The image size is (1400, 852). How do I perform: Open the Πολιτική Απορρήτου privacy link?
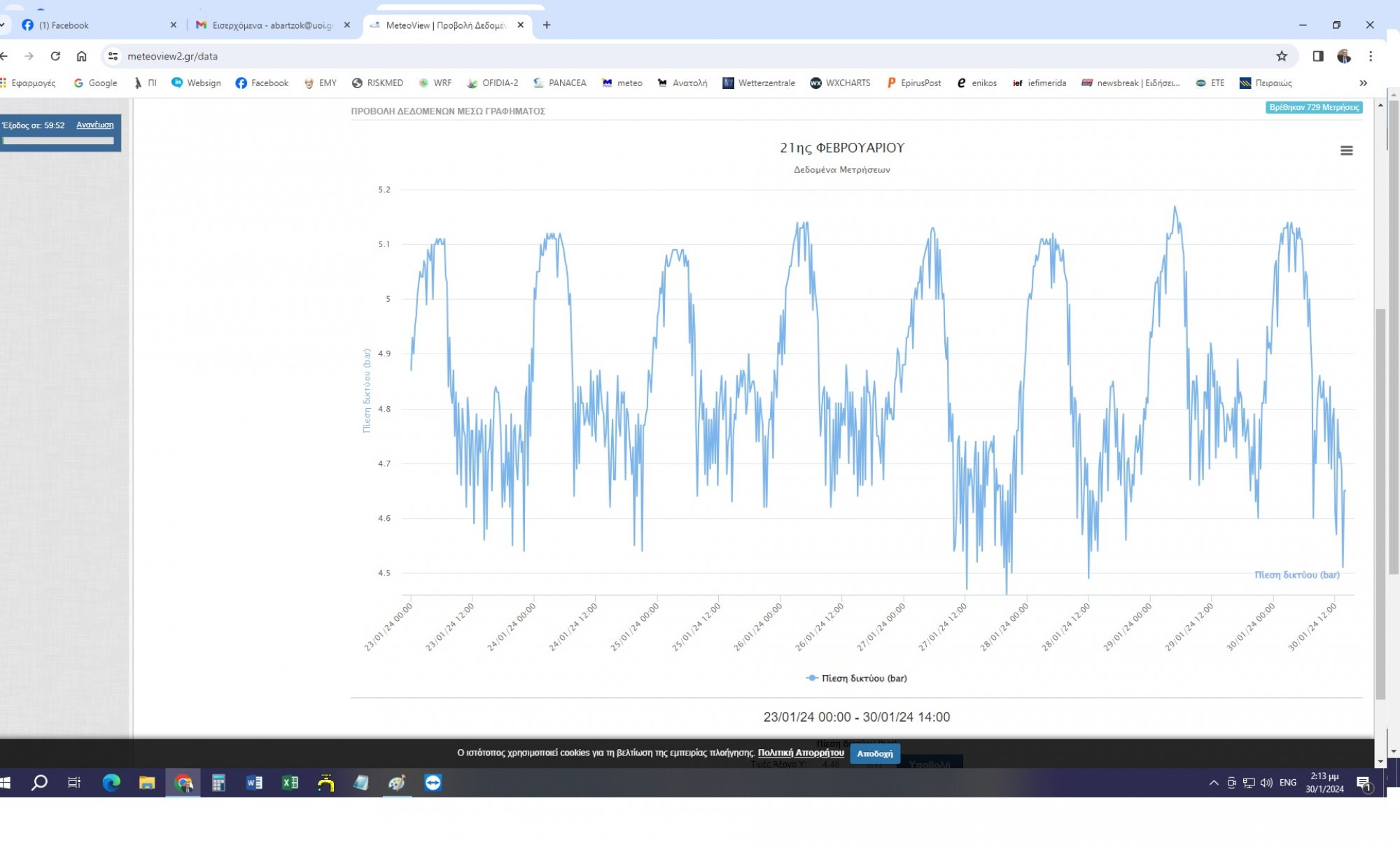point(800,753)
